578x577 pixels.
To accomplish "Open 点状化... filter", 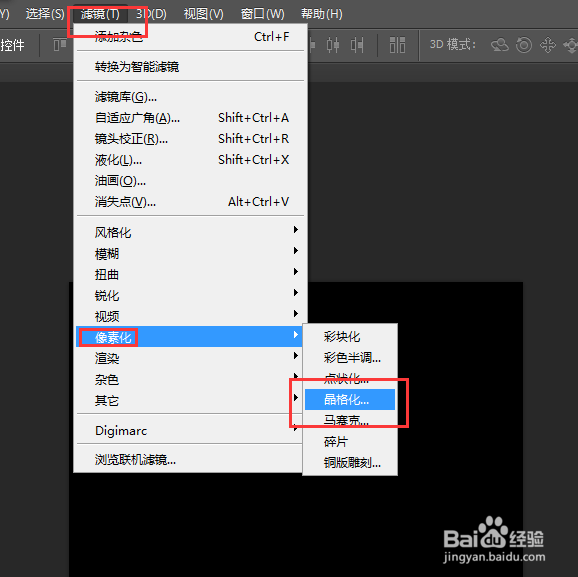I will pos(350,379).
